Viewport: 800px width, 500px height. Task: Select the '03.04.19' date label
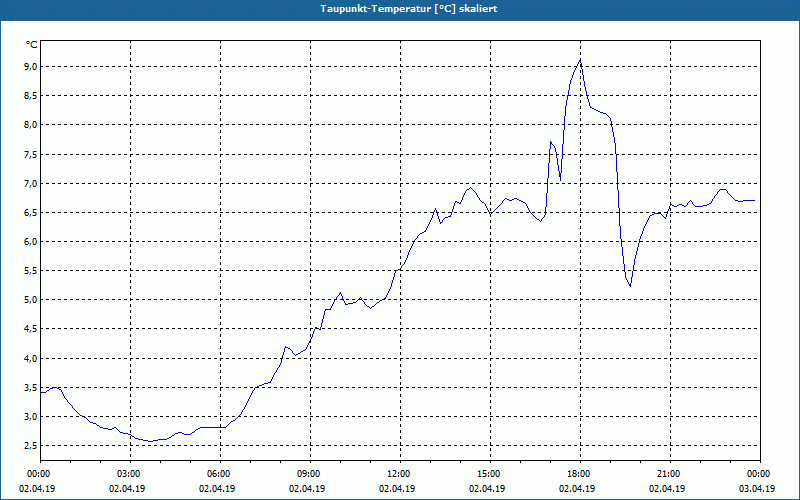tap(758, 488)
